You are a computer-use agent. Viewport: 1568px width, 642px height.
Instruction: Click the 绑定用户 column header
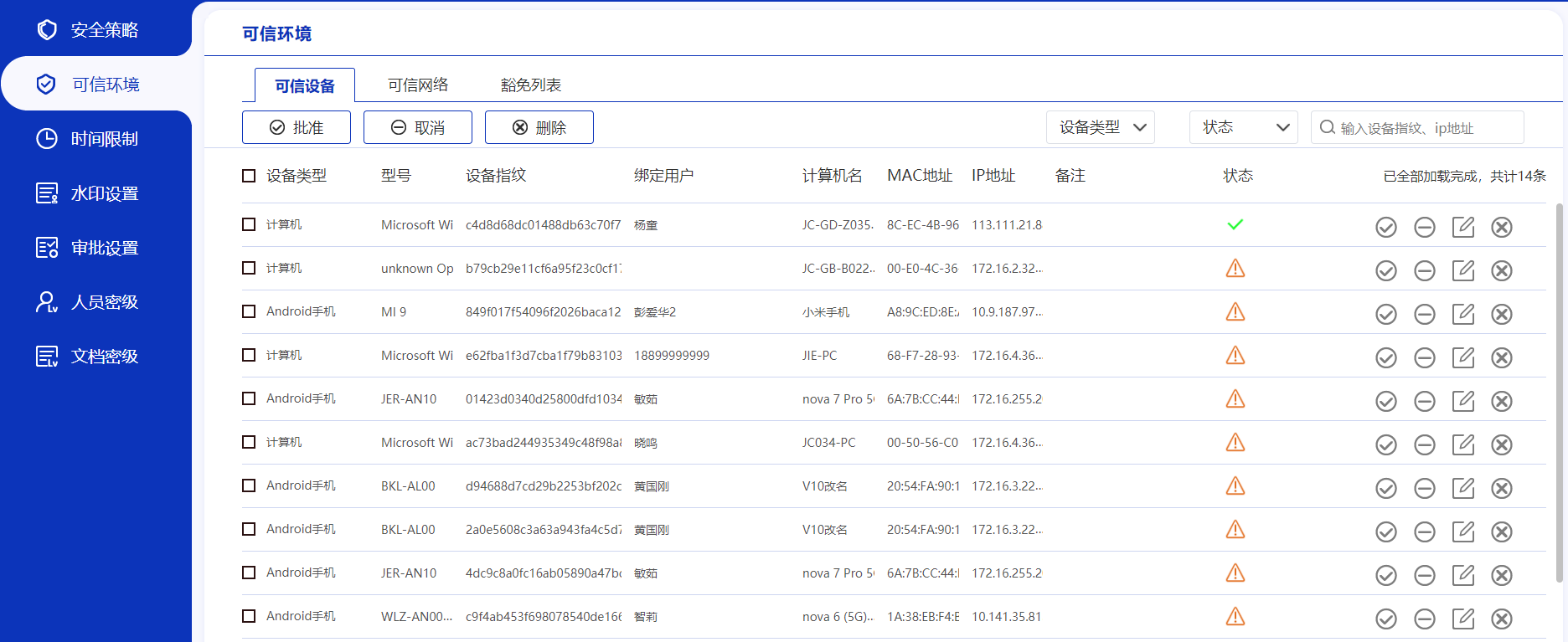pyautogui.click(x=664, y=176)
